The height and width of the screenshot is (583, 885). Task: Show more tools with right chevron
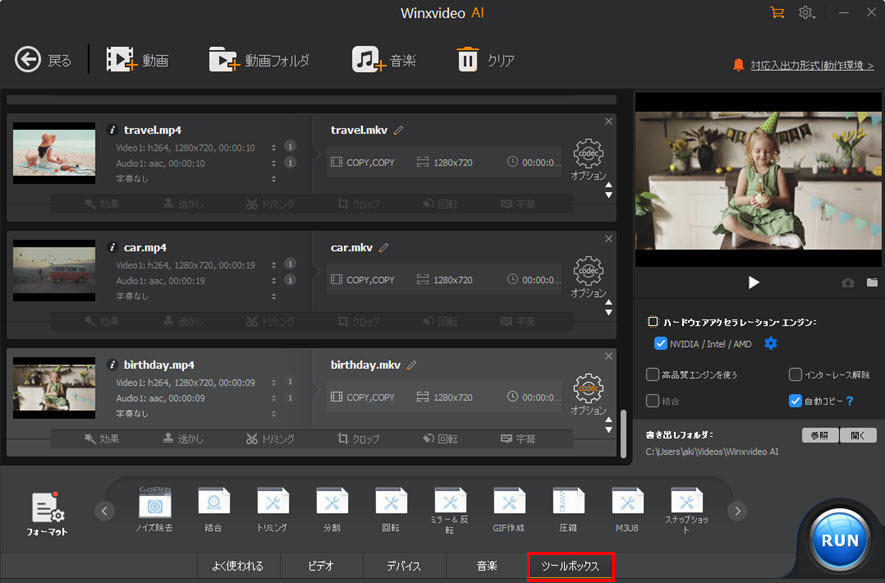[737, 511]
